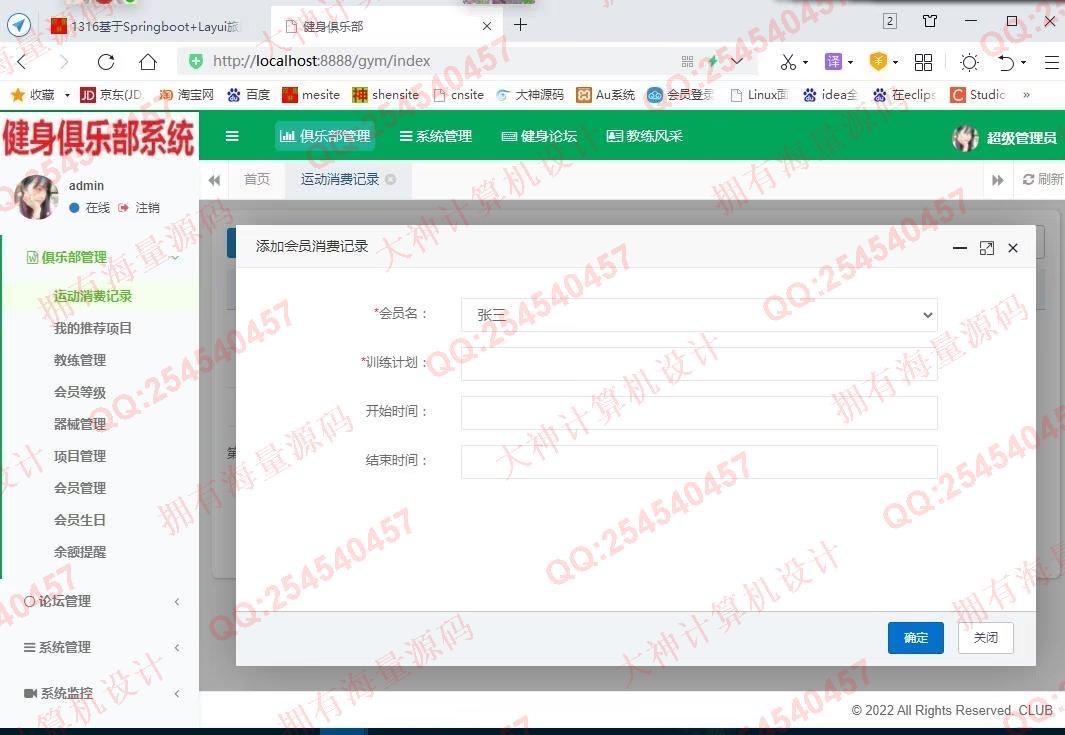Open the 系统管理 top menu
Screen dimensions: 1065x735
click(x=435, y=136)
